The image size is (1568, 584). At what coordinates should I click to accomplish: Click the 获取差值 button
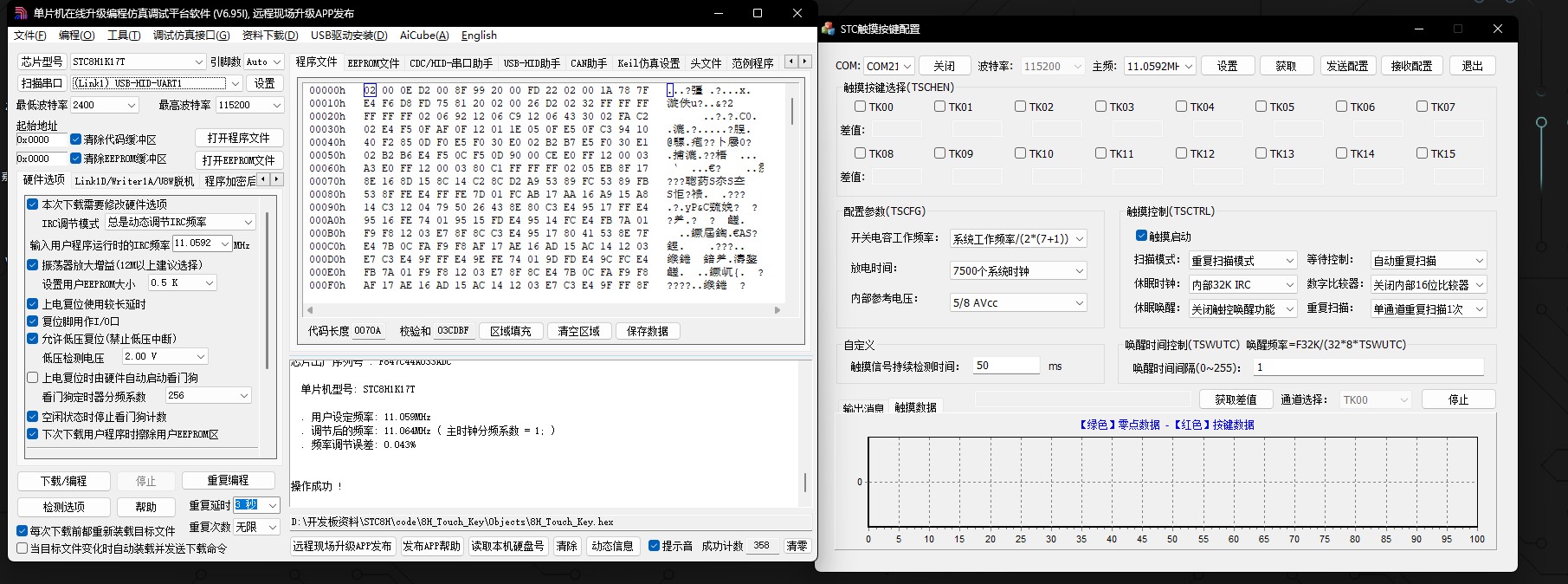[x=1236, y=399]
